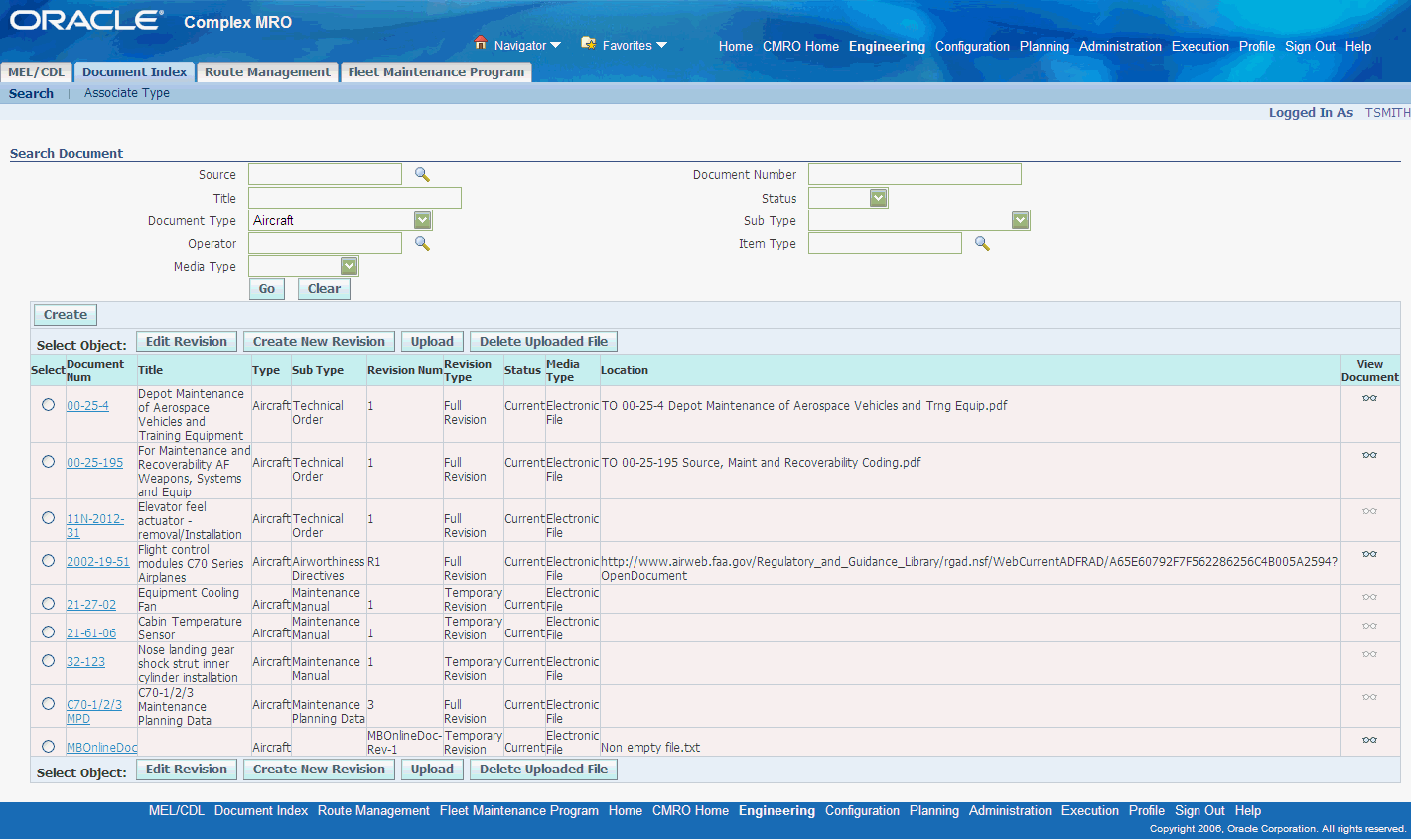Click the bottom Upload button
Viewport: 1411px width, 840px height.
[432, 770]
